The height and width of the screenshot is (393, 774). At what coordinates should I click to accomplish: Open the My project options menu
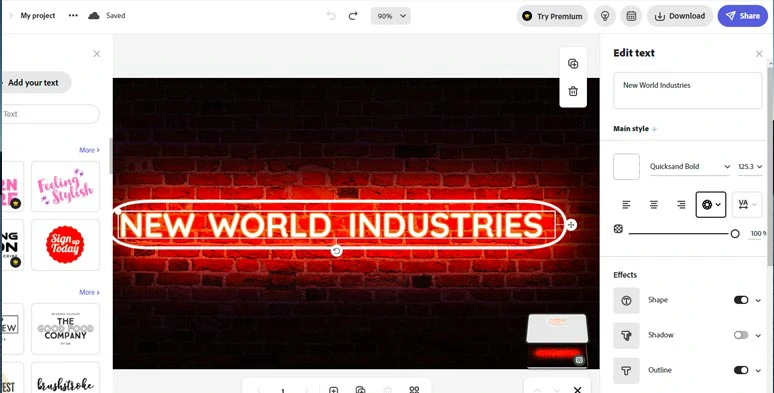pyautogui.click(x=73, y=15)
